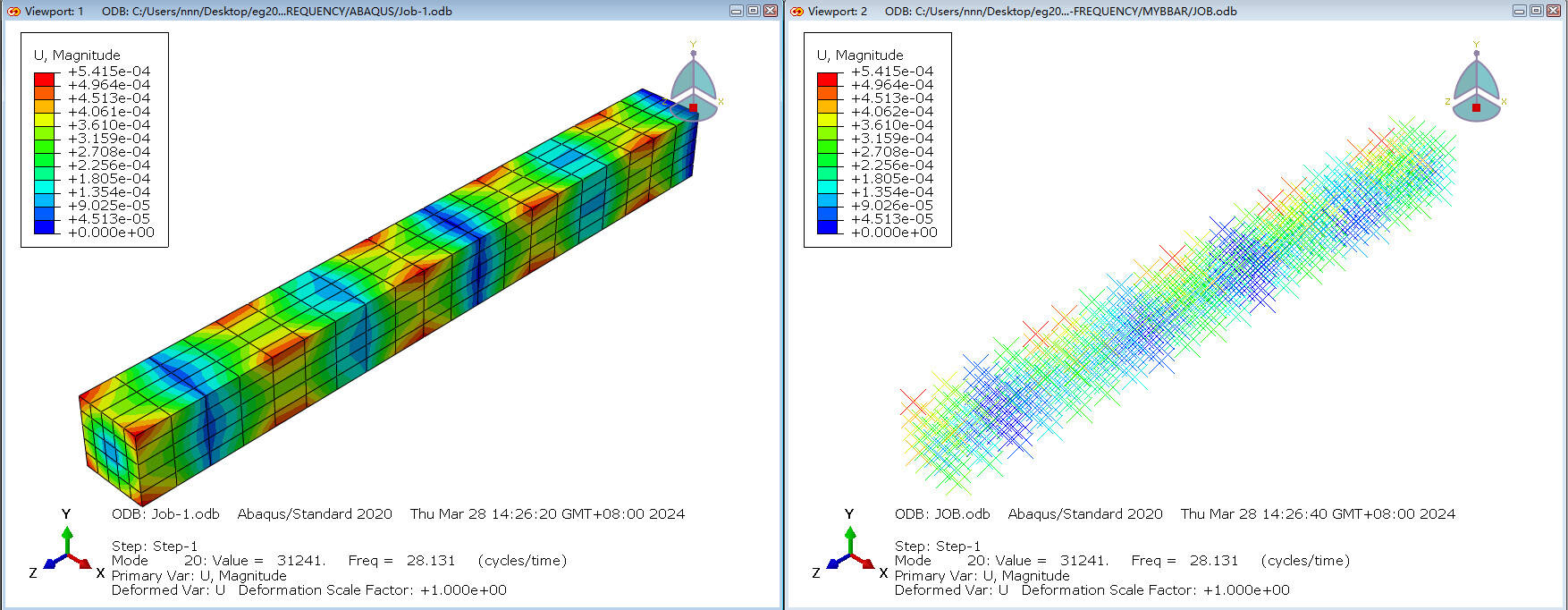Click the red legend swatch in Viewport 1
Viewport: 1568px width, 610px height.
(x=45, y=78)
